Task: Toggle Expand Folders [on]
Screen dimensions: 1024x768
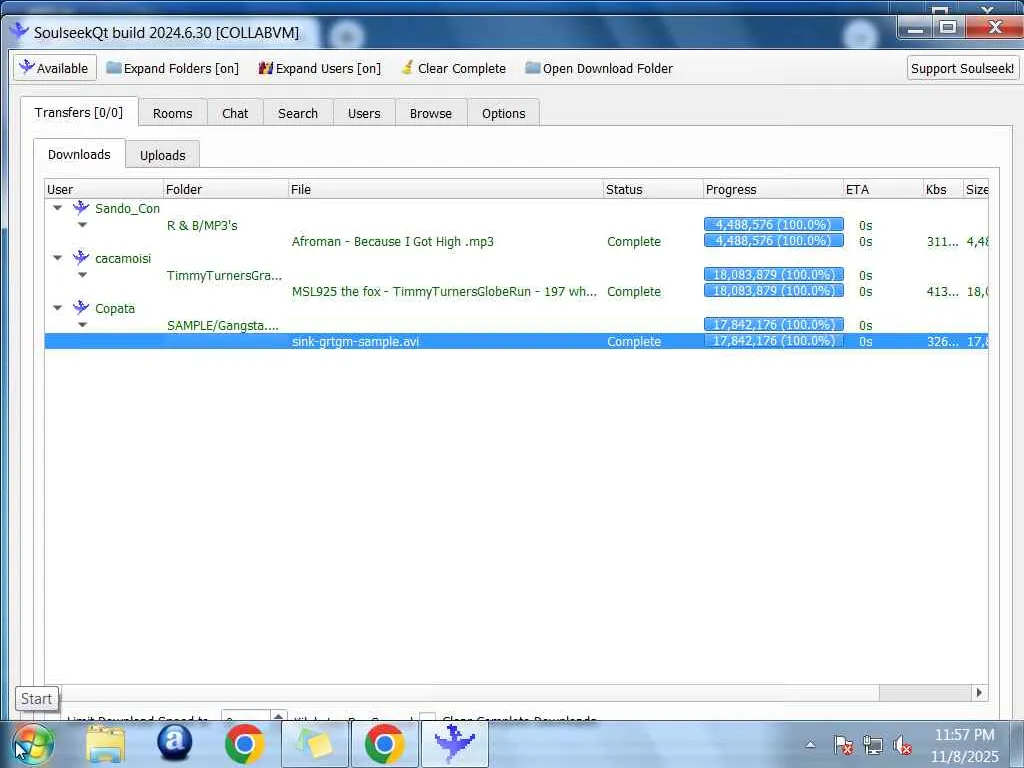Action: [172, 68]
